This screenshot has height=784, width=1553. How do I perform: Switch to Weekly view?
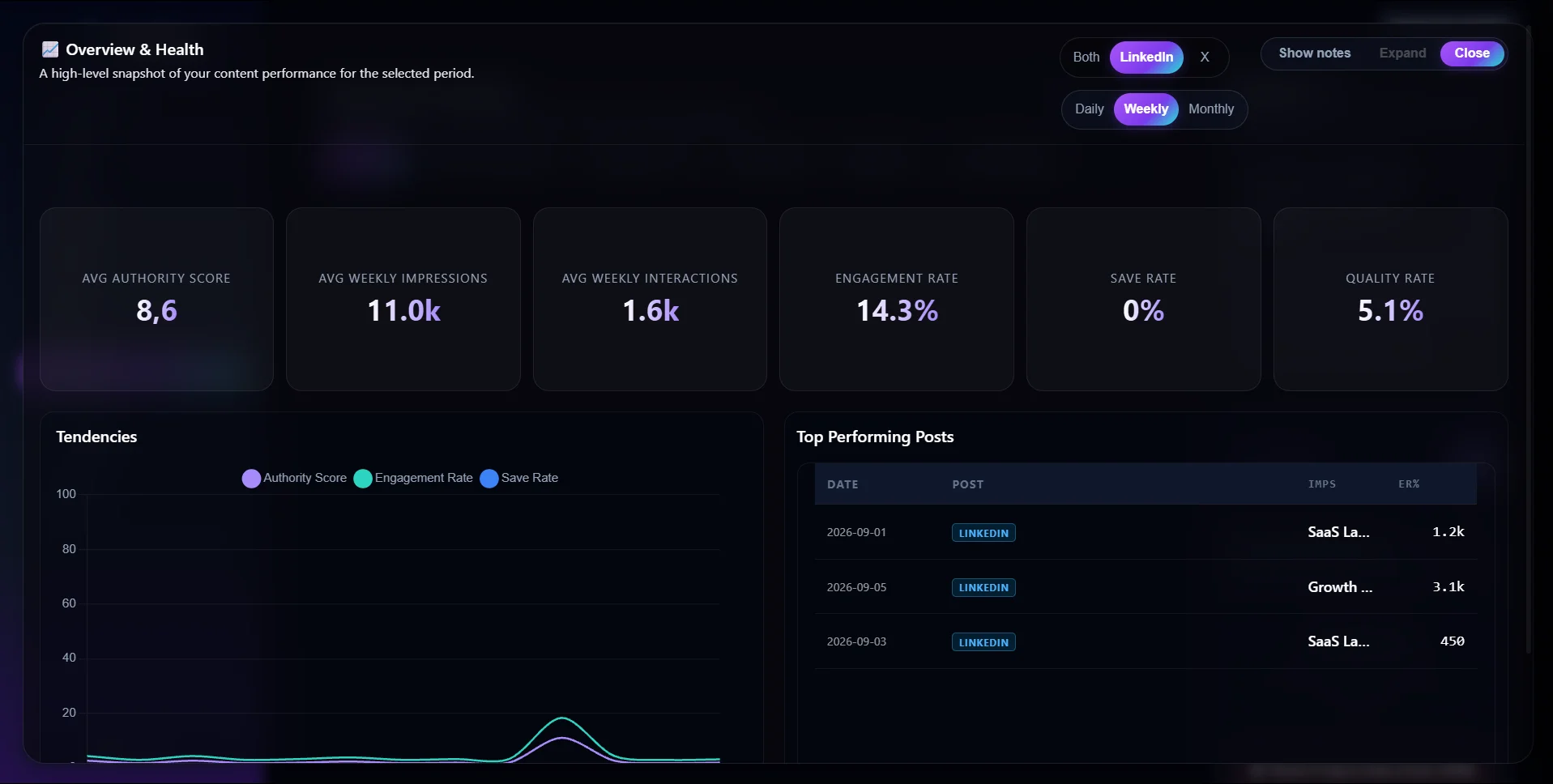tap(1146, 109)
